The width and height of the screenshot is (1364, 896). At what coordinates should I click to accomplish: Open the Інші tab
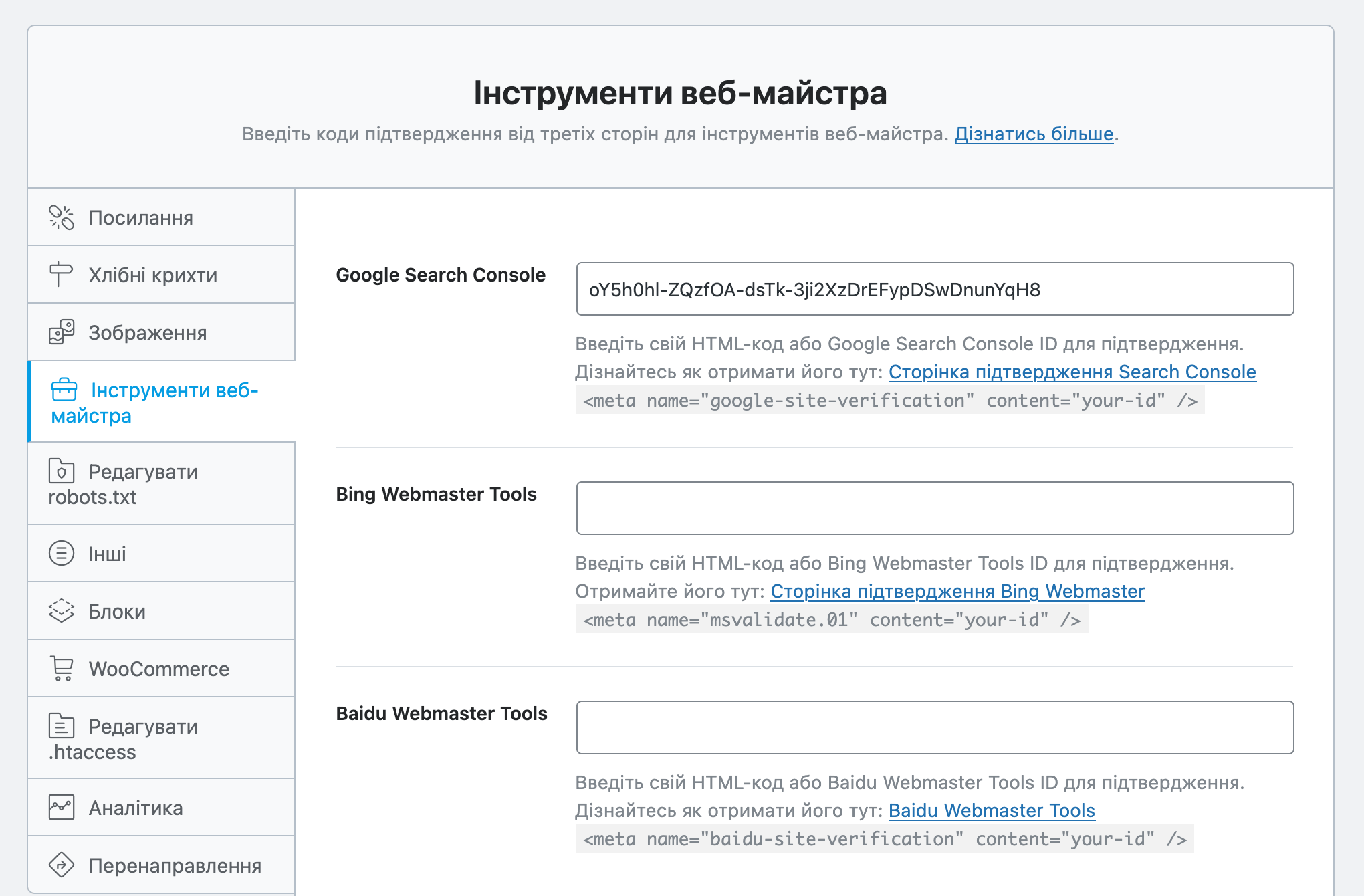click(x=161, y=554)
